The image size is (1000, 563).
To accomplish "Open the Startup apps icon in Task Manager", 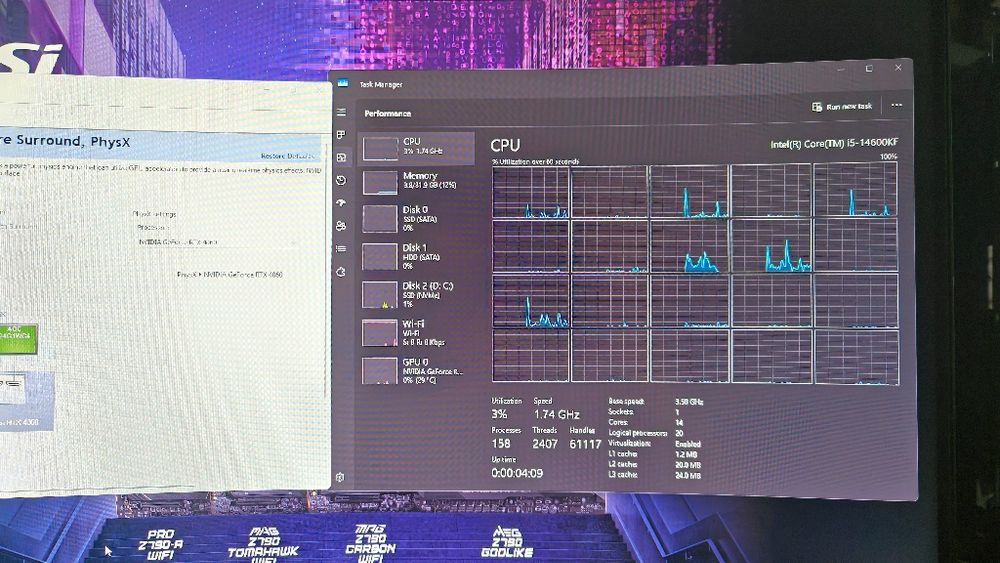I will click(341, 203).
